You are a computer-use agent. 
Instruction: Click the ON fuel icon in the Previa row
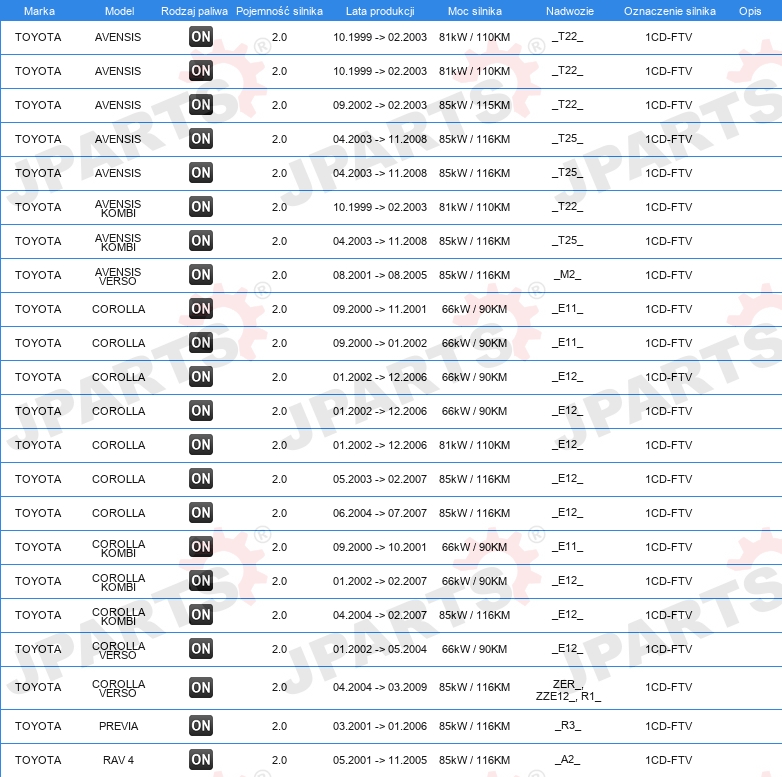(201, 726)
